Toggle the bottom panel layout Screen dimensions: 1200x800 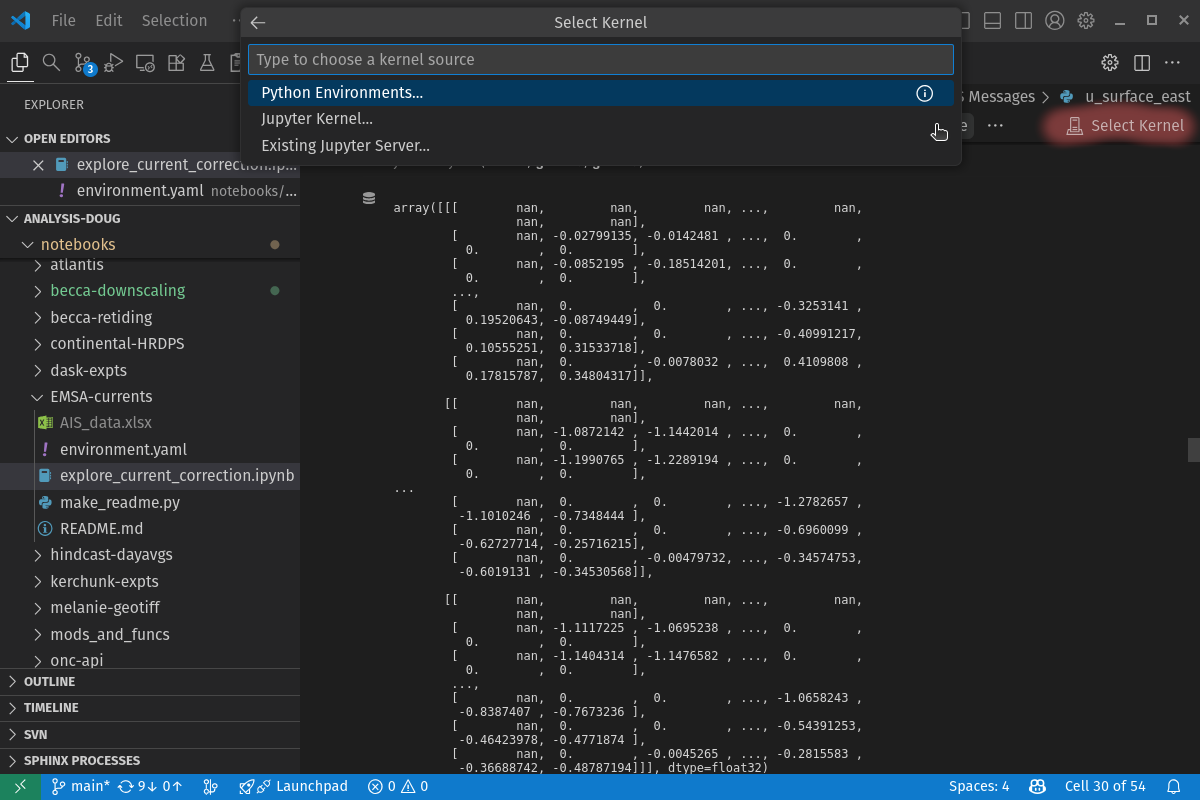(992, 20)
